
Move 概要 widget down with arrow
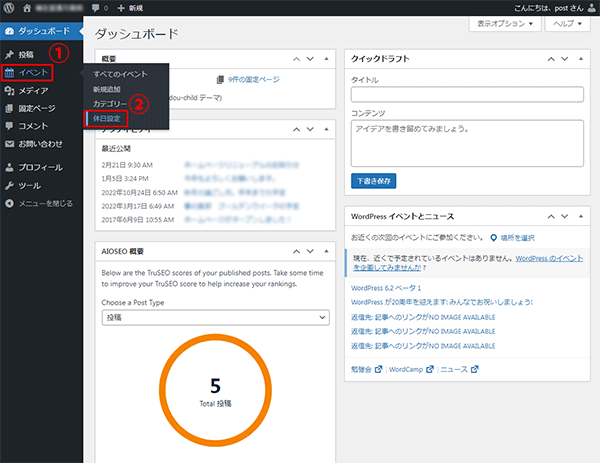310,59
